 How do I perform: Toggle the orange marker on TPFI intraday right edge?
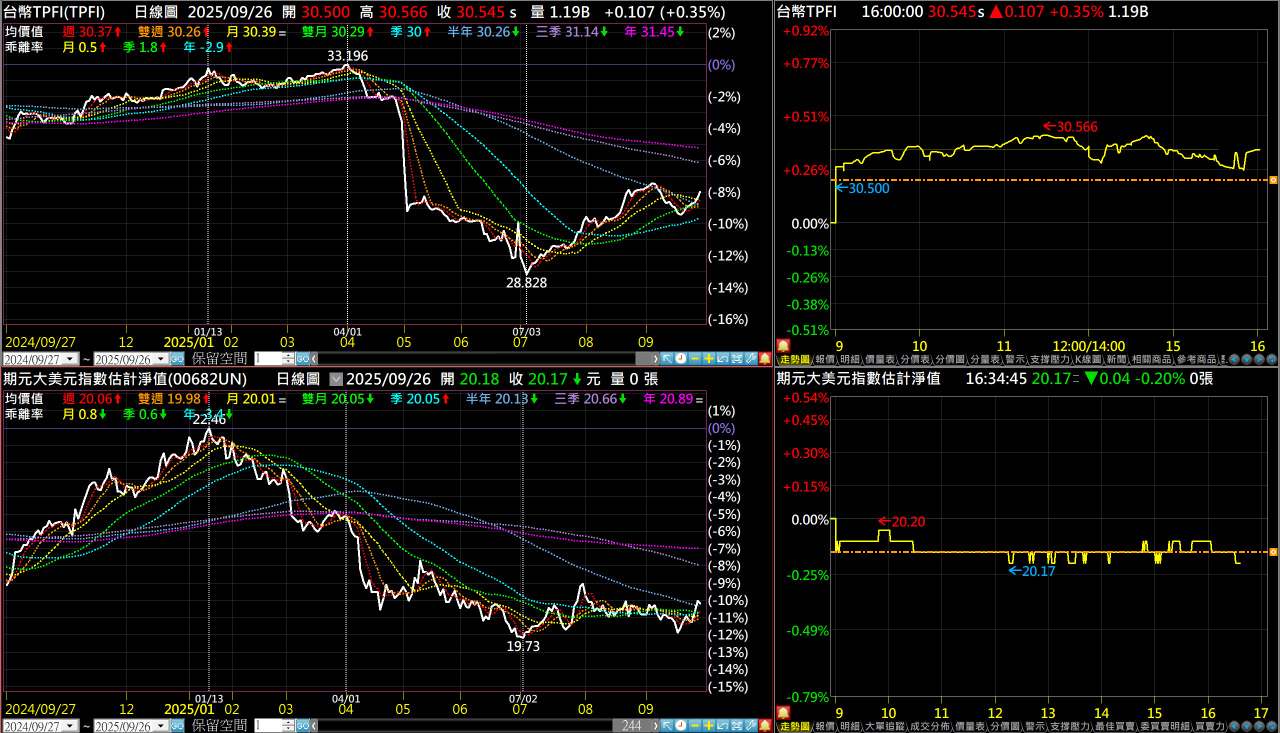pos(1273,180)
